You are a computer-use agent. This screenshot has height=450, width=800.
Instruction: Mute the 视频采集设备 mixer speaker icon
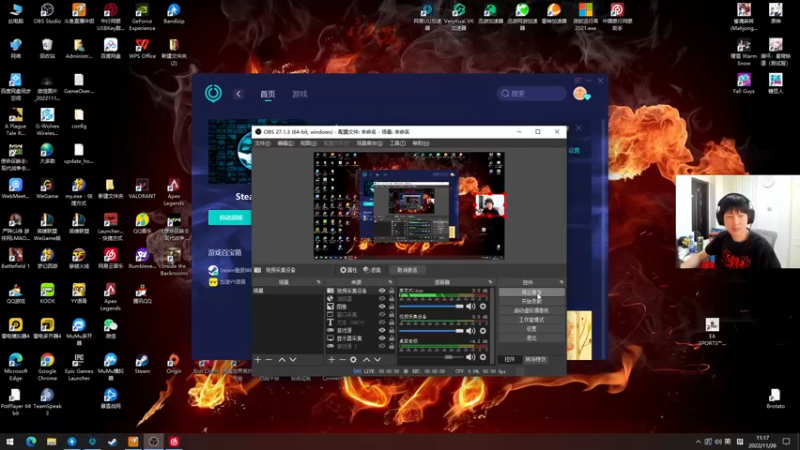pyautogui.click(x=470, y=331)
